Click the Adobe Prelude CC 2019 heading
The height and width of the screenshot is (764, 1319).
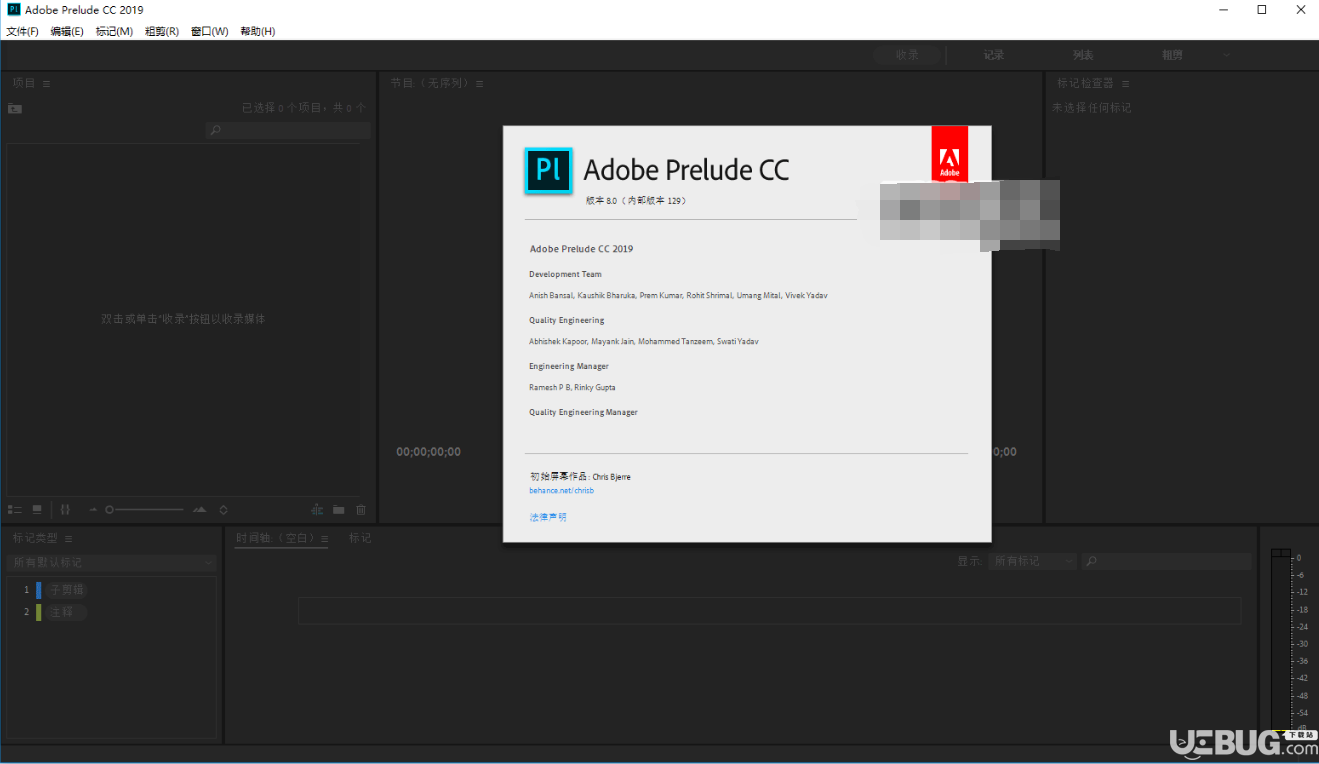pyautogui.click(x=581, y=249)
